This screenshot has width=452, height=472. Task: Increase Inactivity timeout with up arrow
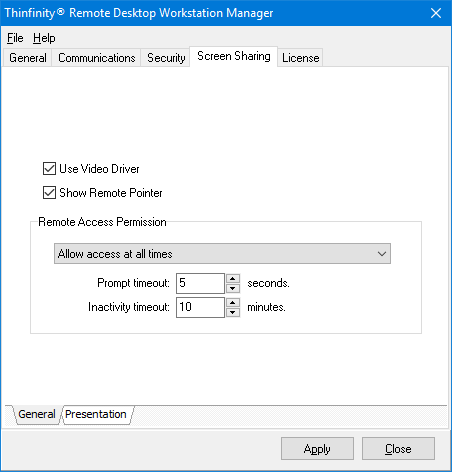point(233,302)
